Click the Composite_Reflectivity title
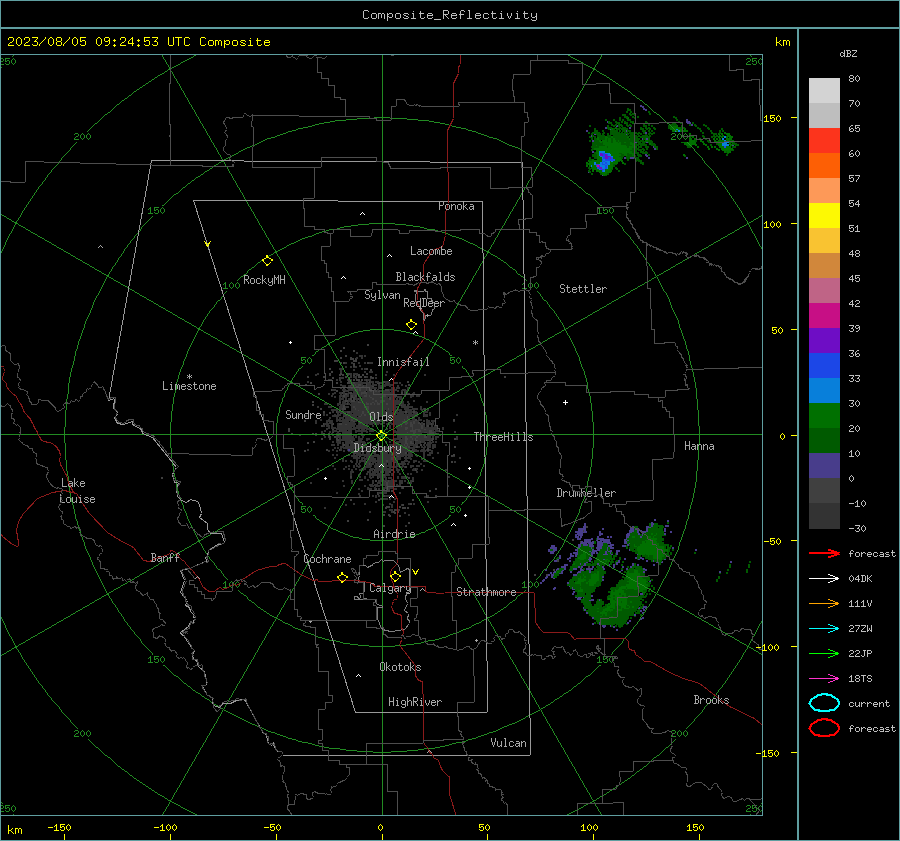Screen dimensions: 900x841 [x=450, y=15]
